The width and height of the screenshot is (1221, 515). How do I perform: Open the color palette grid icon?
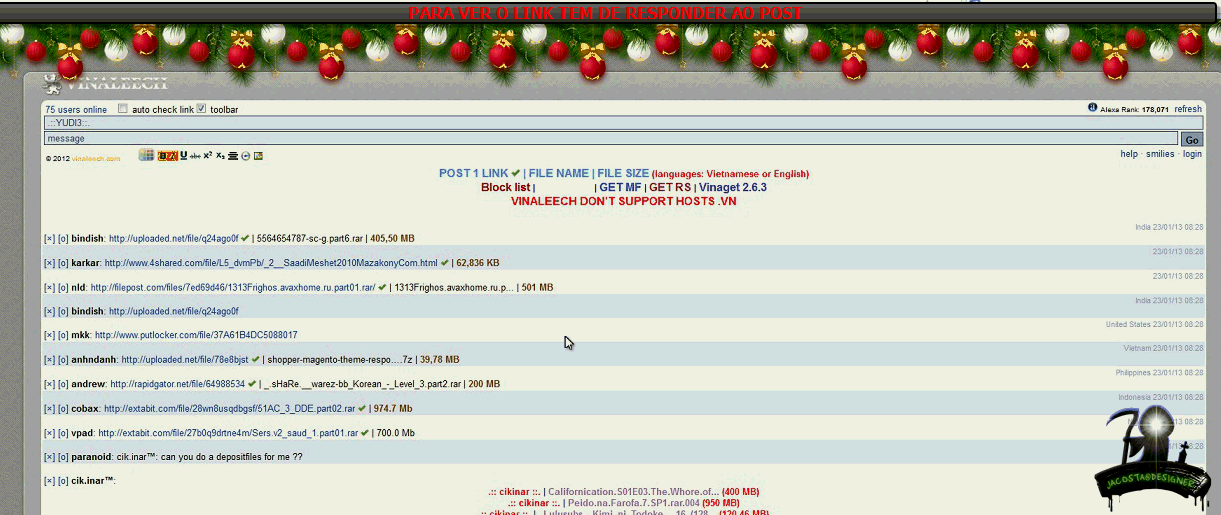coord(146,155)
